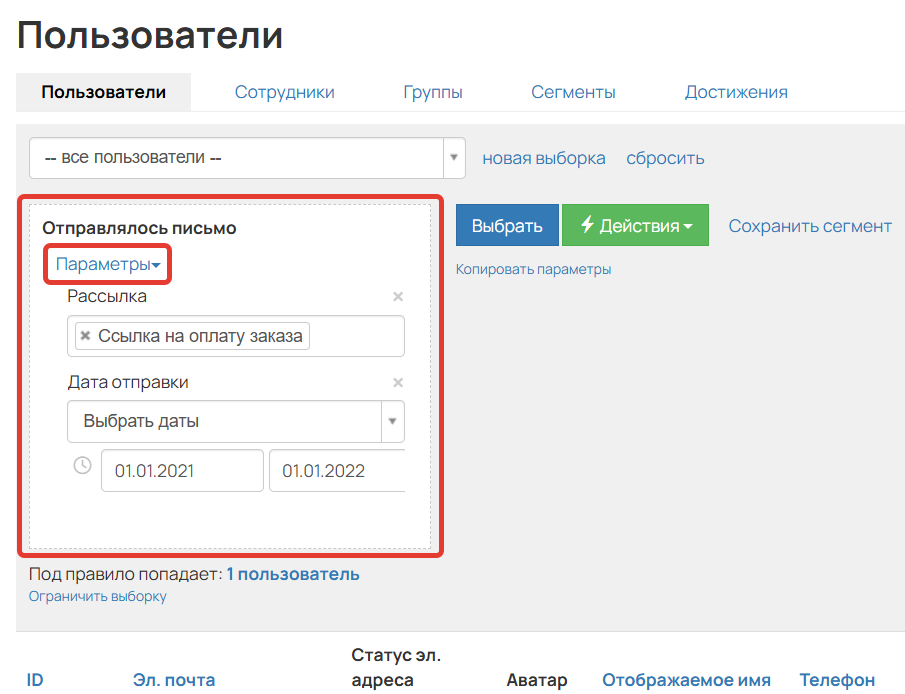Click the x to remove Рассылка filter

coord(397,296)
